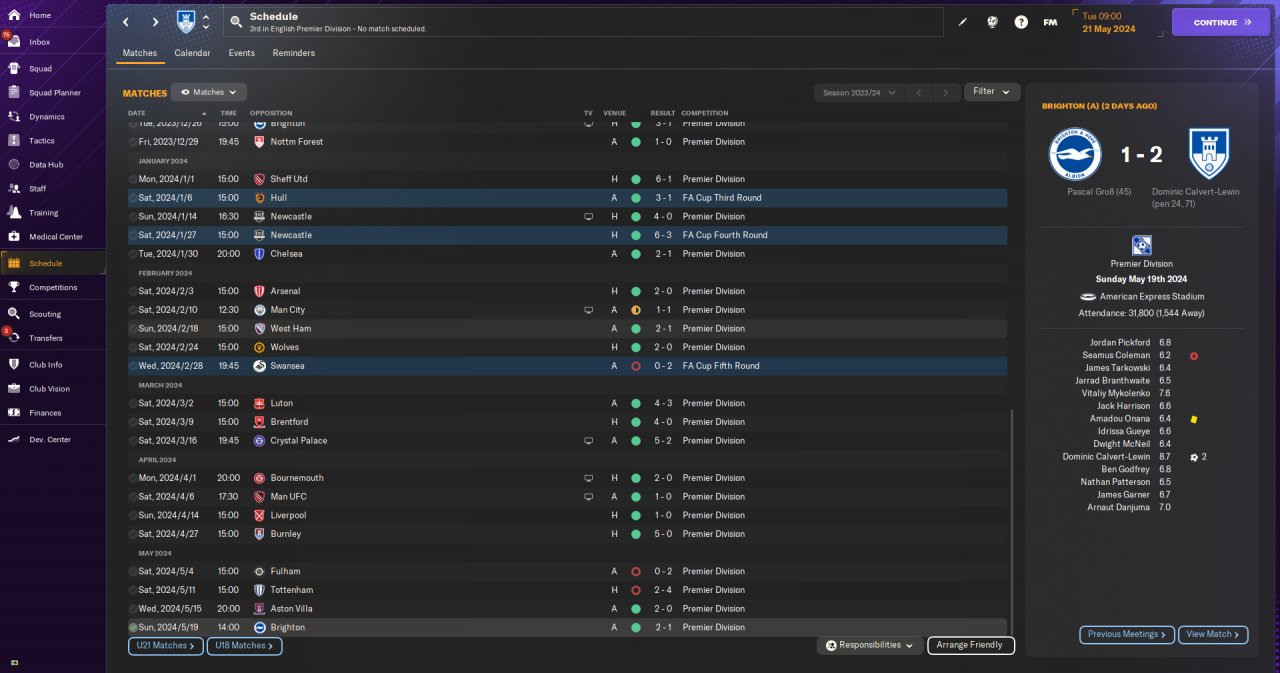Click the Brighton crest in match panel
Viewport: 1280px width, 673px height.
pos(1075,154)
